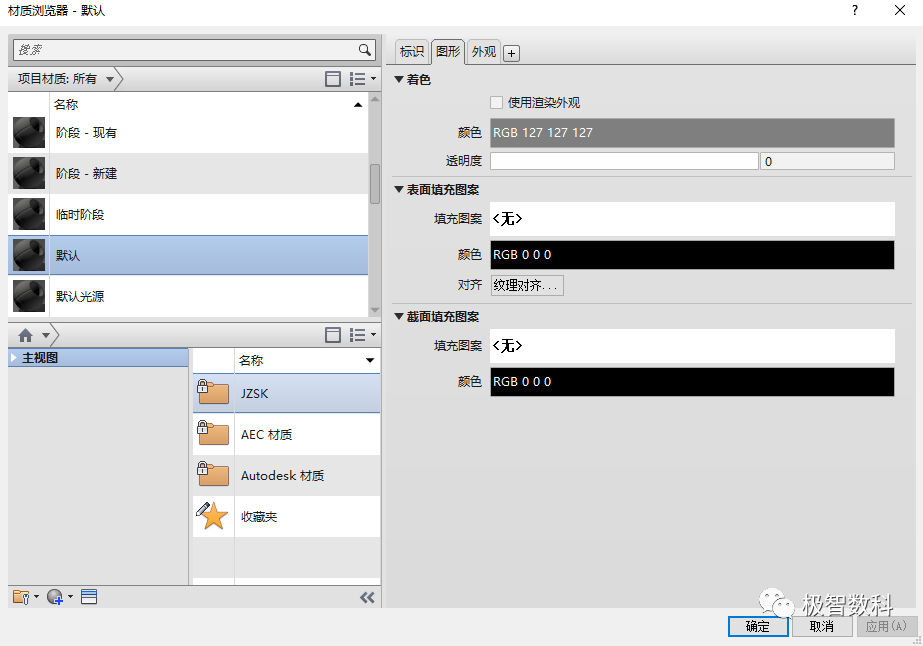The height and width of the screenshot is (646, 923).
Task: Click the search magnifier icon
Action: 365,50
